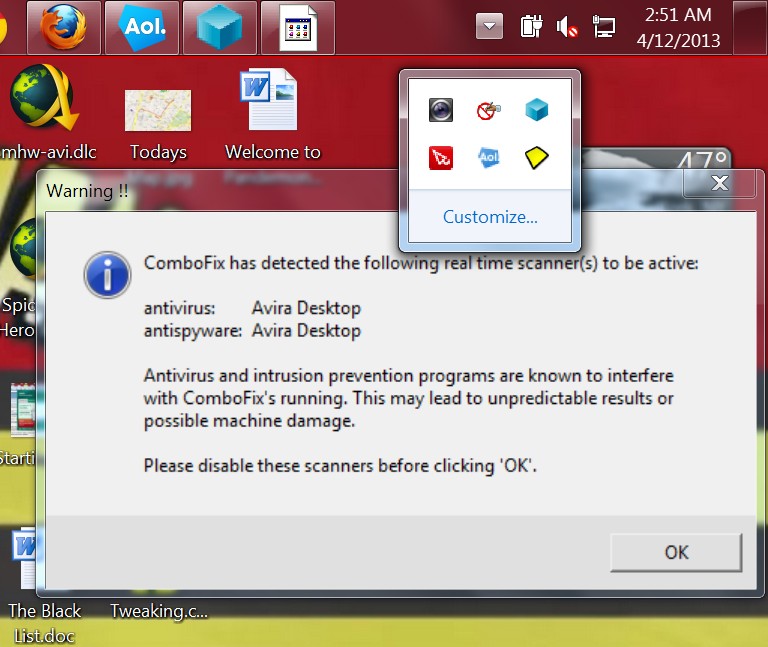Open the network connection tray icon
Image resolution: width=768 pixels, height=647 pixels.
[x=603, y=26]
